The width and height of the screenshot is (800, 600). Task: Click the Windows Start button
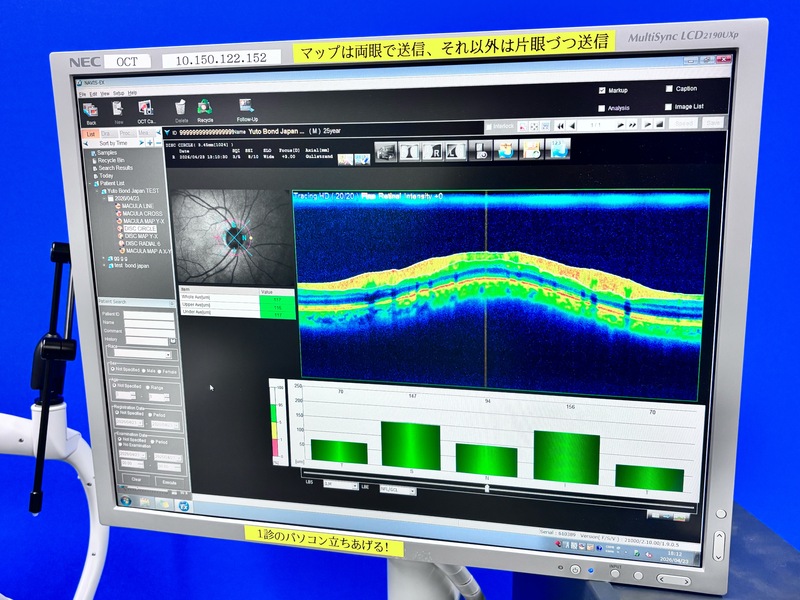point(125,499)
